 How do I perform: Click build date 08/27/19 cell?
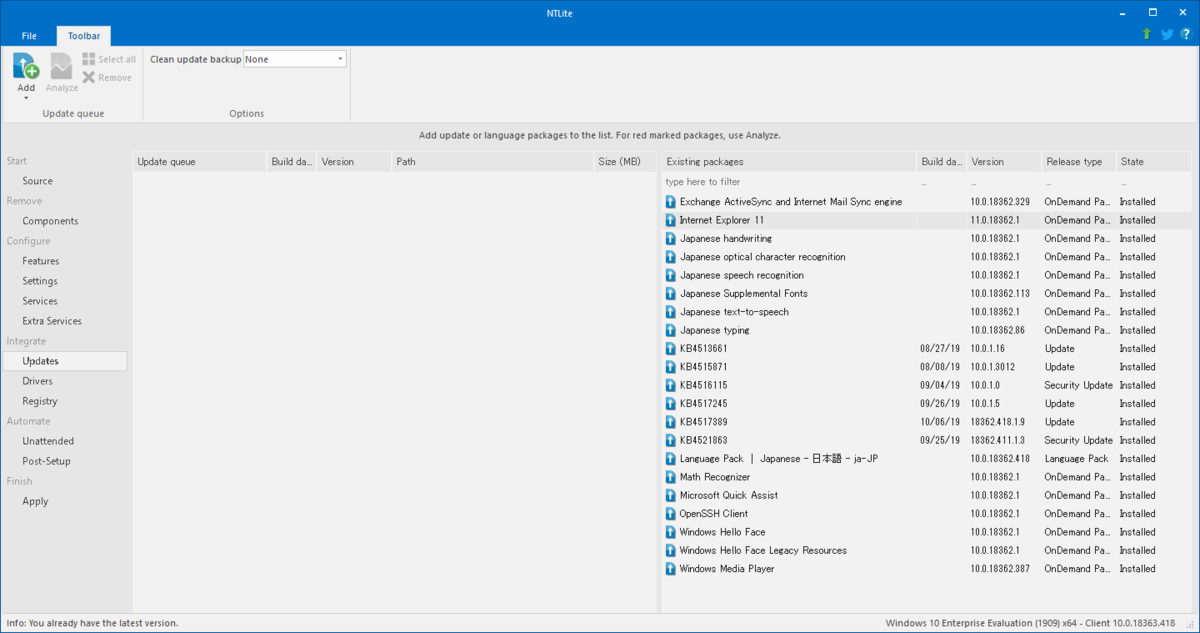click(939, 348)
